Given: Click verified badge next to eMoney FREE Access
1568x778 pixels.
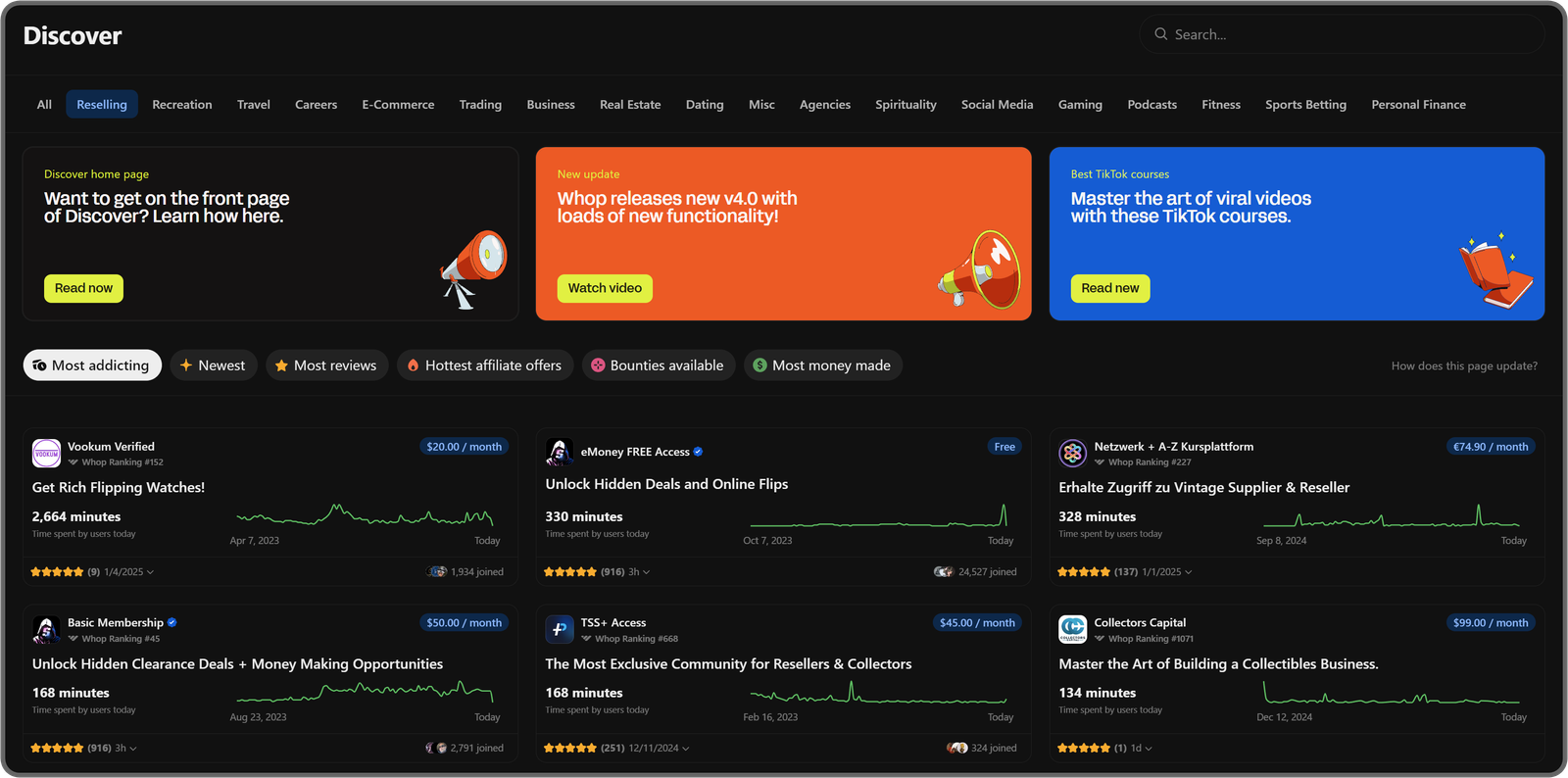Looking at the screenshot, I should (x=698, y=452).
